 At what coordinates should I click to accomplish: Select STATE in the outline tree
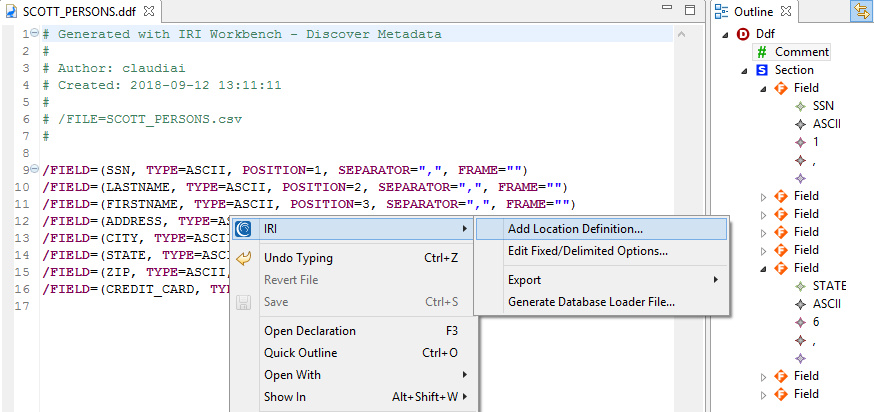click(829, 286)
